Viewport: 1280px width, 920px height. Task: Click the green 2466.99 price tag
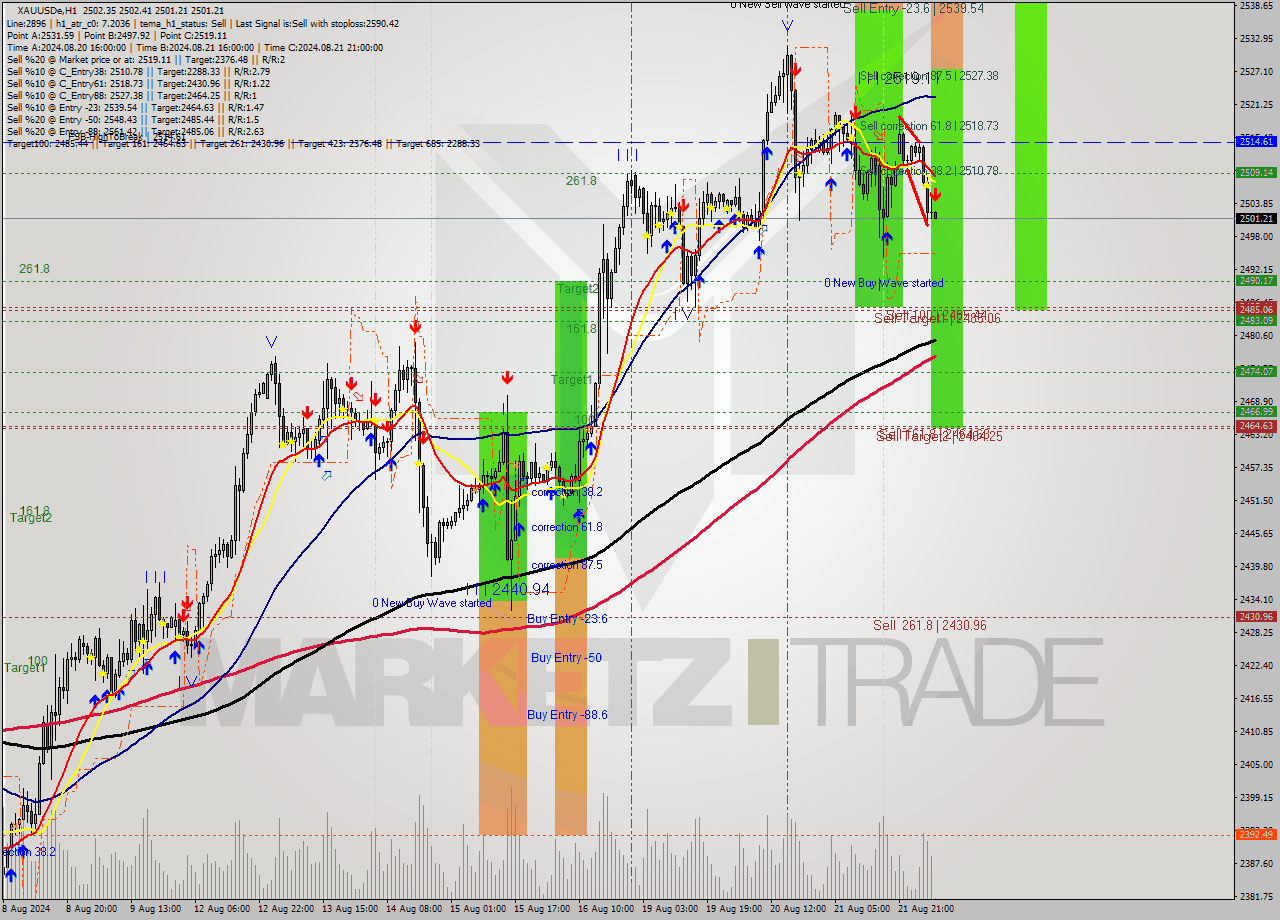click(1256, 411)
